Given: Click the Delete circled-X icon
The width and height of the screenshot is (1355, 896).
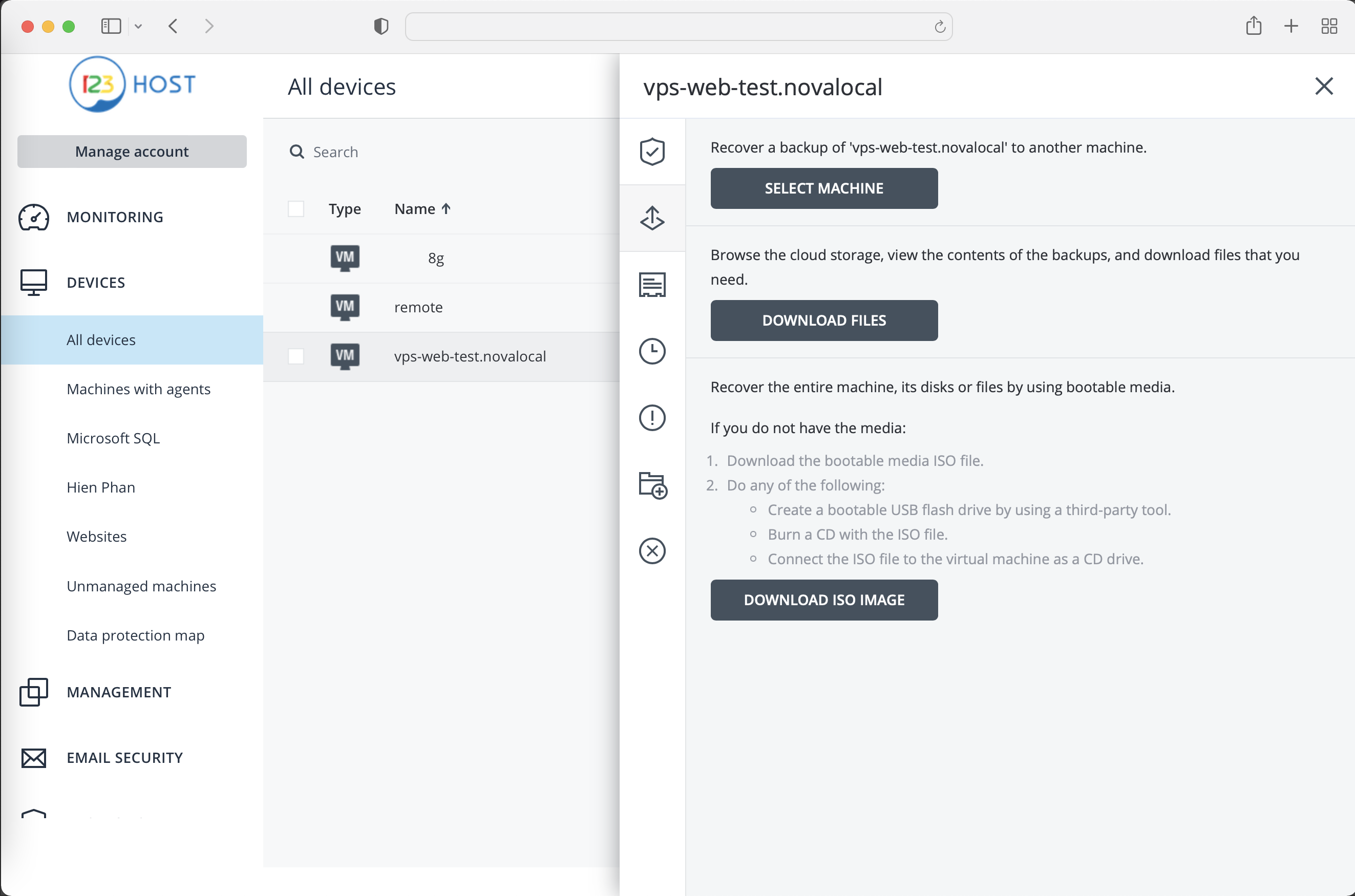Looking at the screenshot, I should point(652,551).
